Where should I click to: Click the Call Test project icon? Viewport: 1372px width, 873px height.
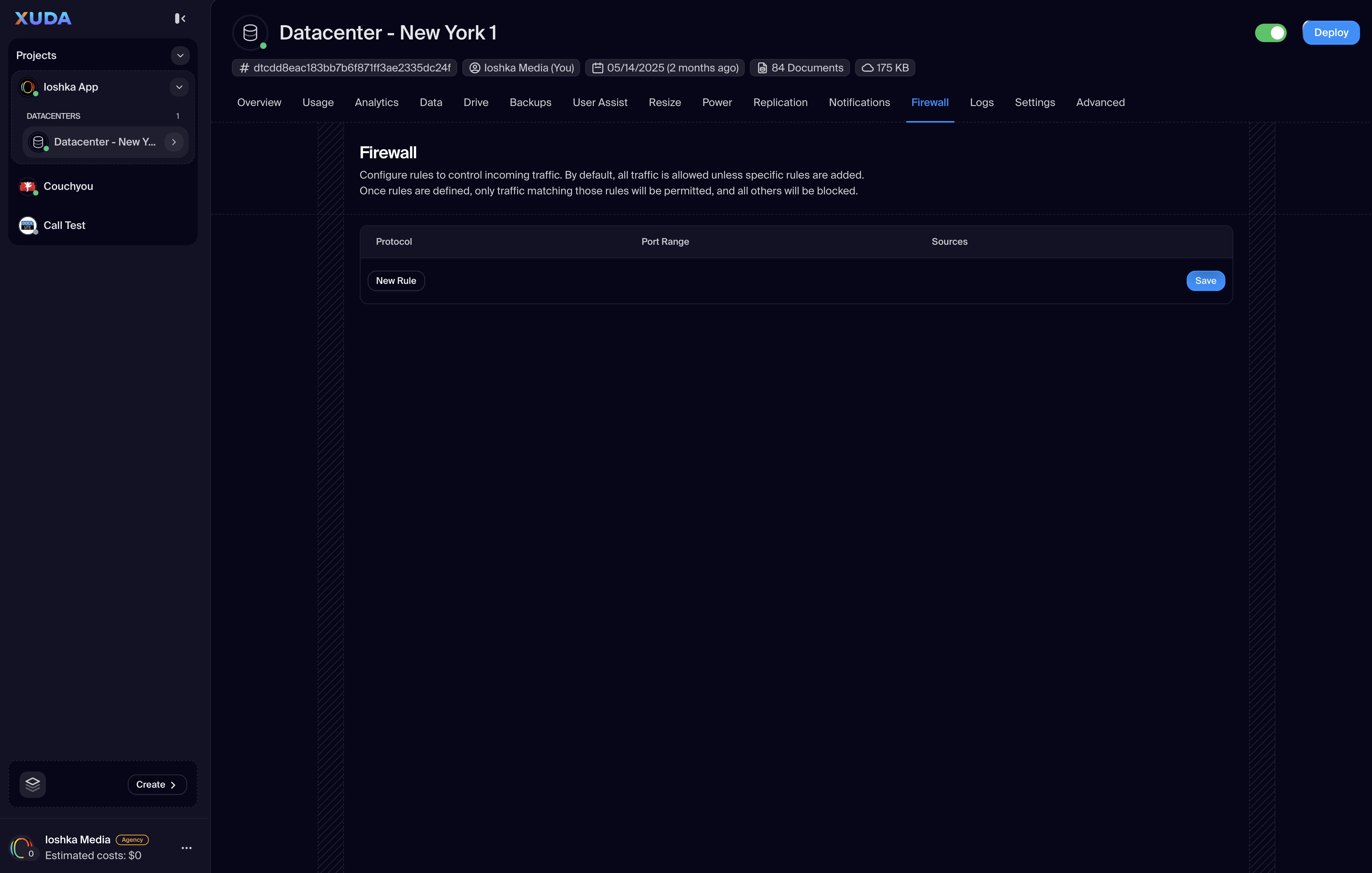tap(27, 225)
